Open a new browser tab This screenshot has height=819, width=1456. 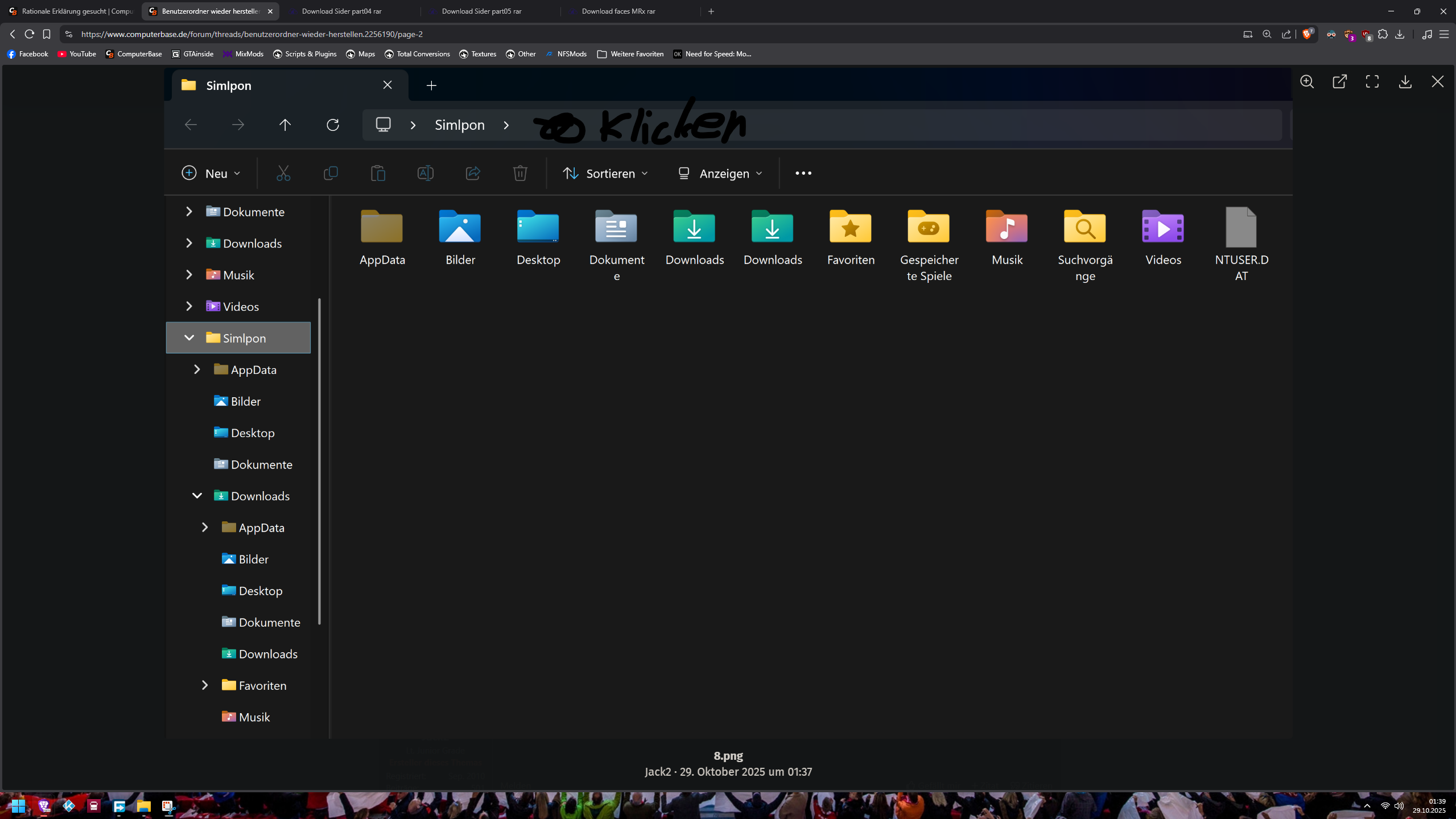[x=711, y=11]
